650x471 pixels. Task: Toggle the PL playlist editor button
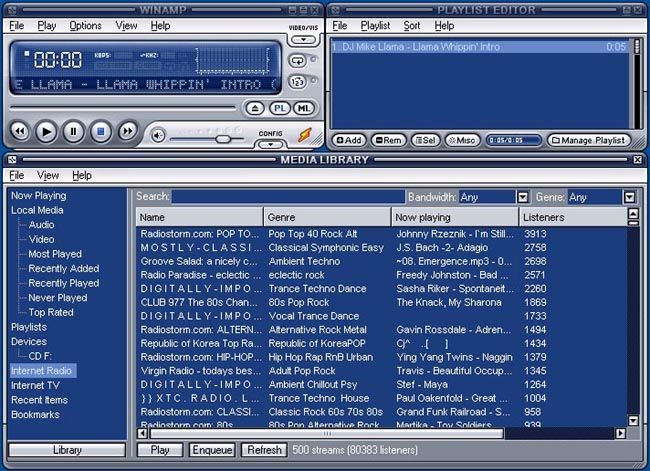[280, 109]
